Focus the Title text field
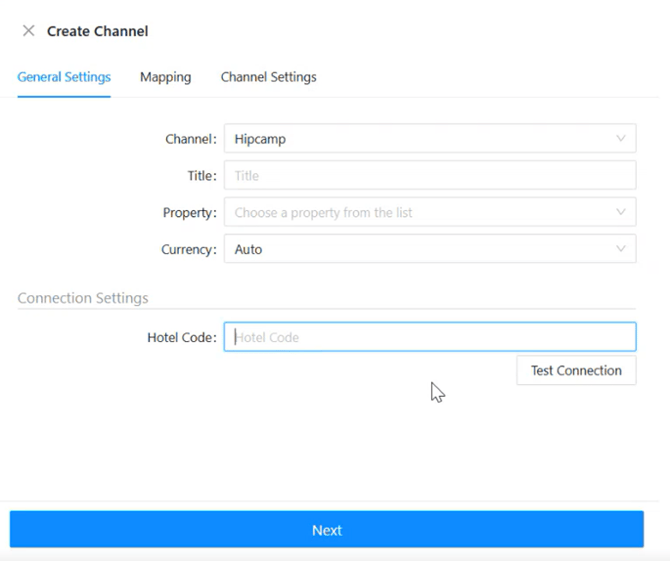 pyautogui.click(x=430, y=176)
